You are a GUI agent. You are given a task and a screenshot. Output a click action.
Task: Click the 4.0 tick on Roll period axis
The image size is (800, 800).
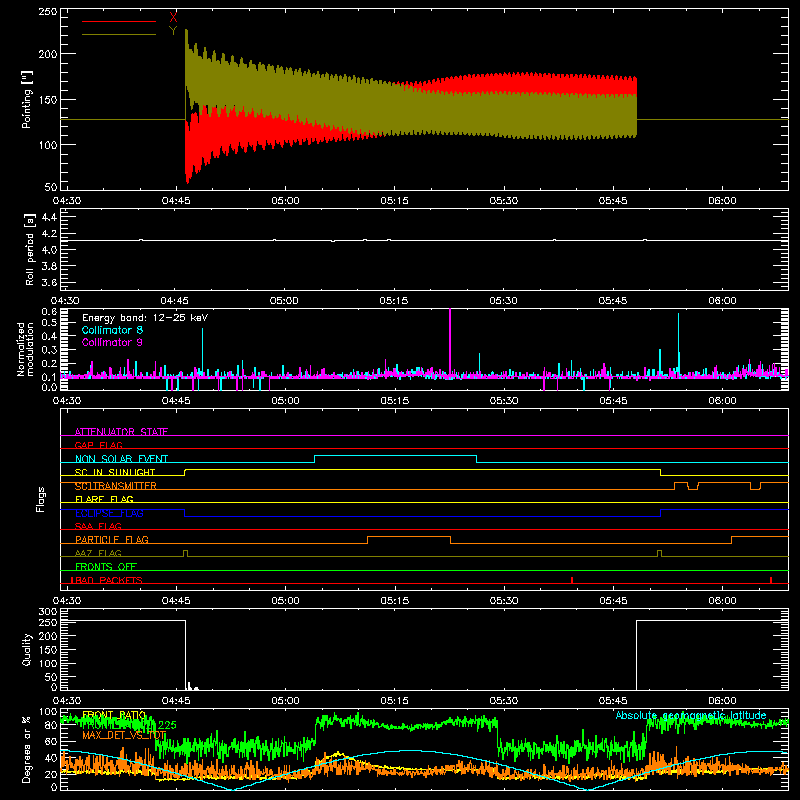click(x=49, y=249)
